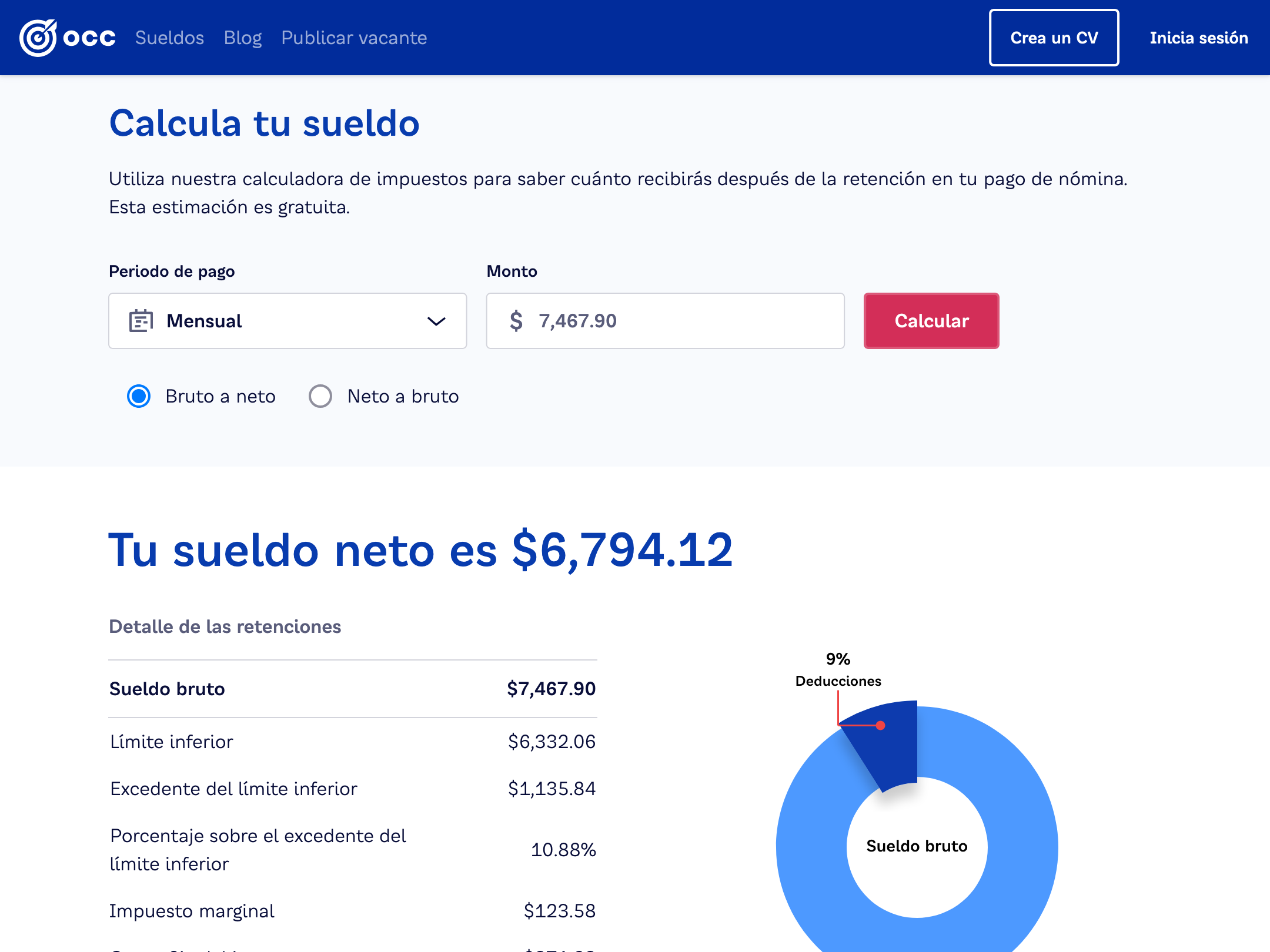This screenshot has height=952, width=1270.
Task: Click the red dot marker on the chart
Action: point(880,725)
